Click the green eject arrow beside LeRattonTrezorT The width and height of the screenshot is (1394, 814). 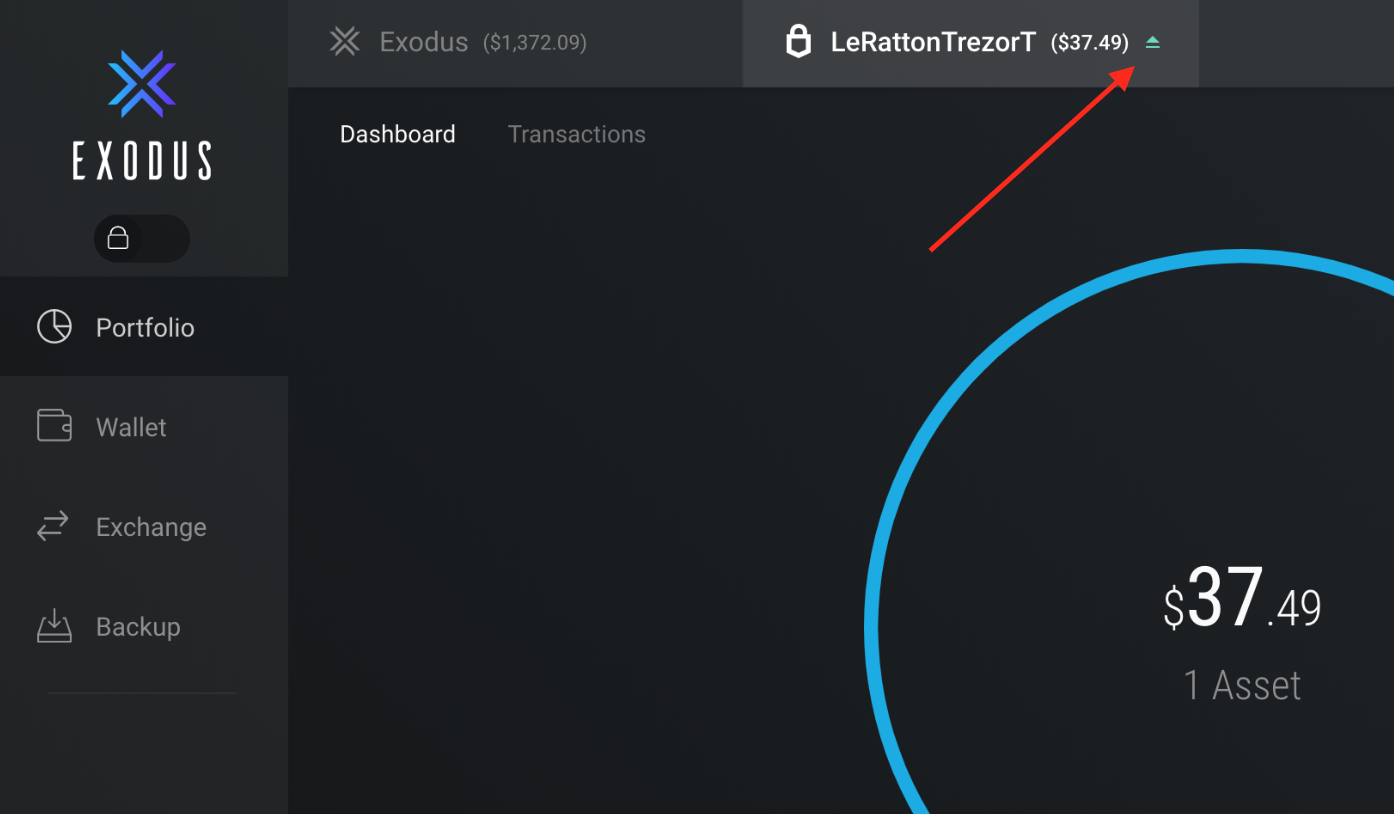[1153, 43]
